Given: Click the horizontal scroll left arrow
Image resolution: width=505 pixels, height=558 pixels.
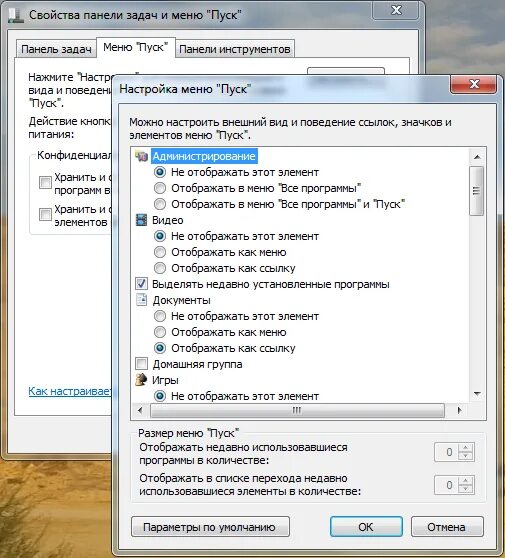Looking at the screenshot, I should [x=141, y=410].
